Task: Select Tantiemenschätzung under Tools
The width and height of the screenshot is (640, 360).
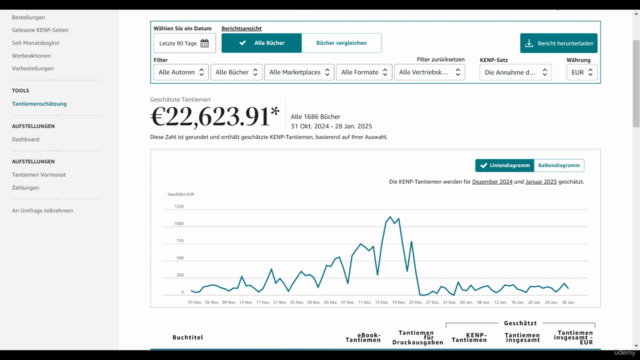Action: click(39, 104)
